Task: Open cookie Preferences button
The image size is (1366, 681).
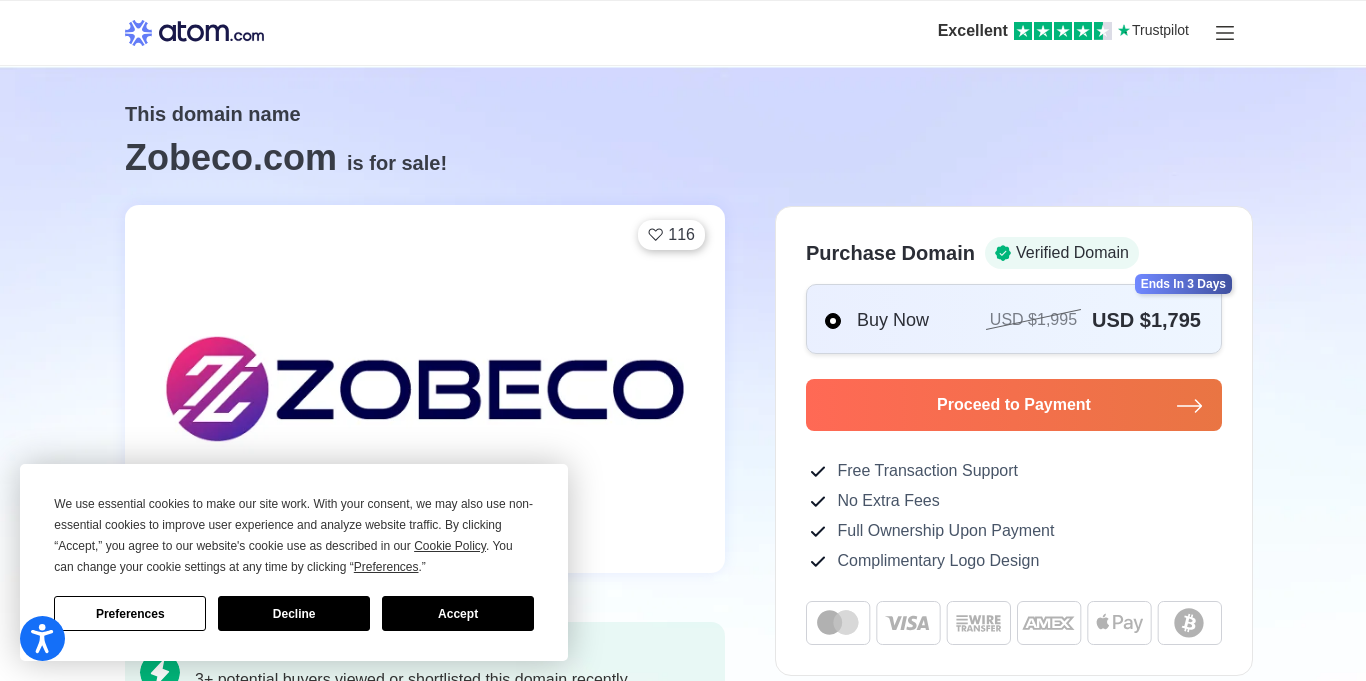Action: coord(130,614)
